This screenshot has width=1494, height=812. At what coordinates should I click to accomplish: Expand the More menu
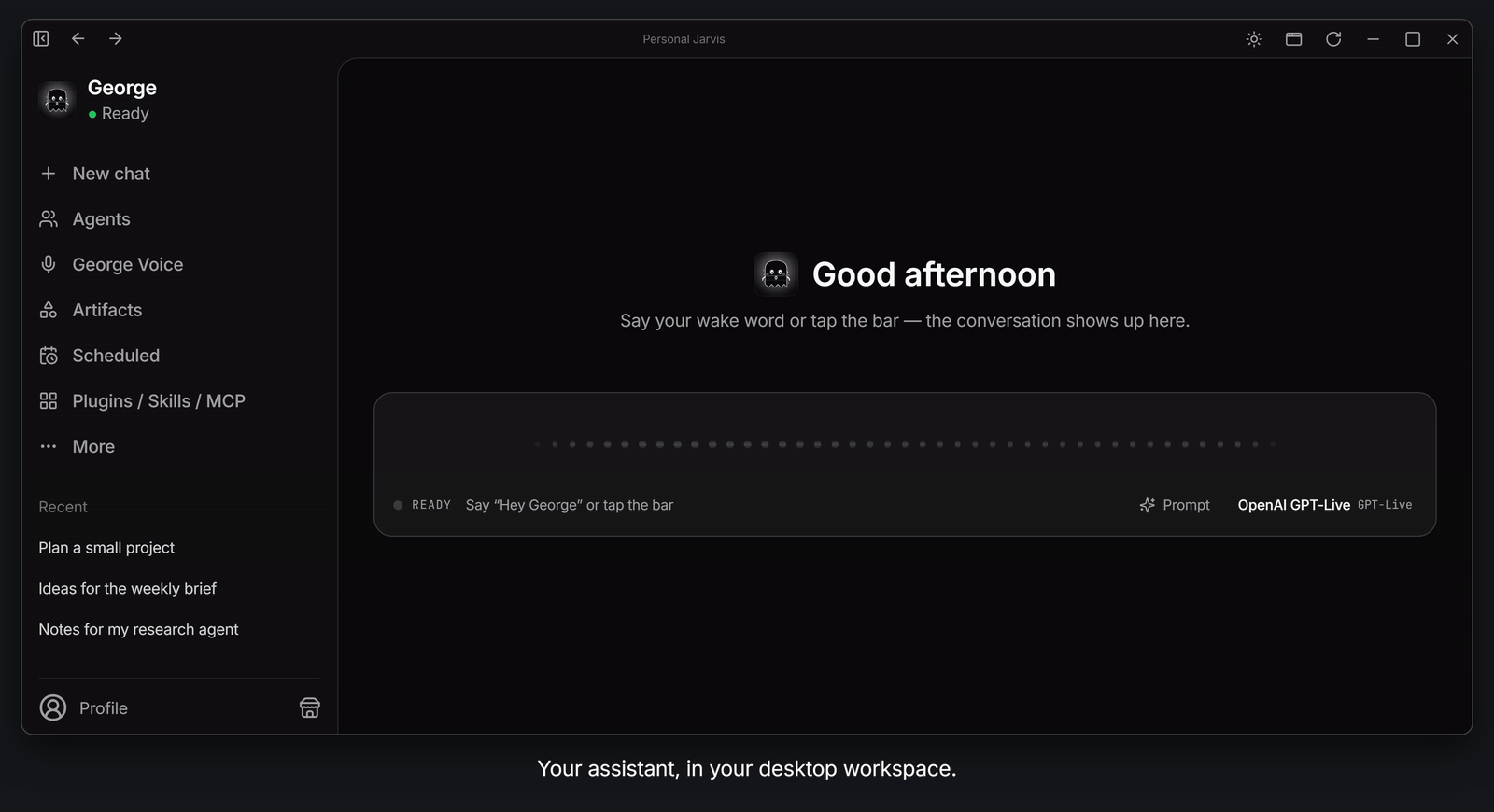78,447
